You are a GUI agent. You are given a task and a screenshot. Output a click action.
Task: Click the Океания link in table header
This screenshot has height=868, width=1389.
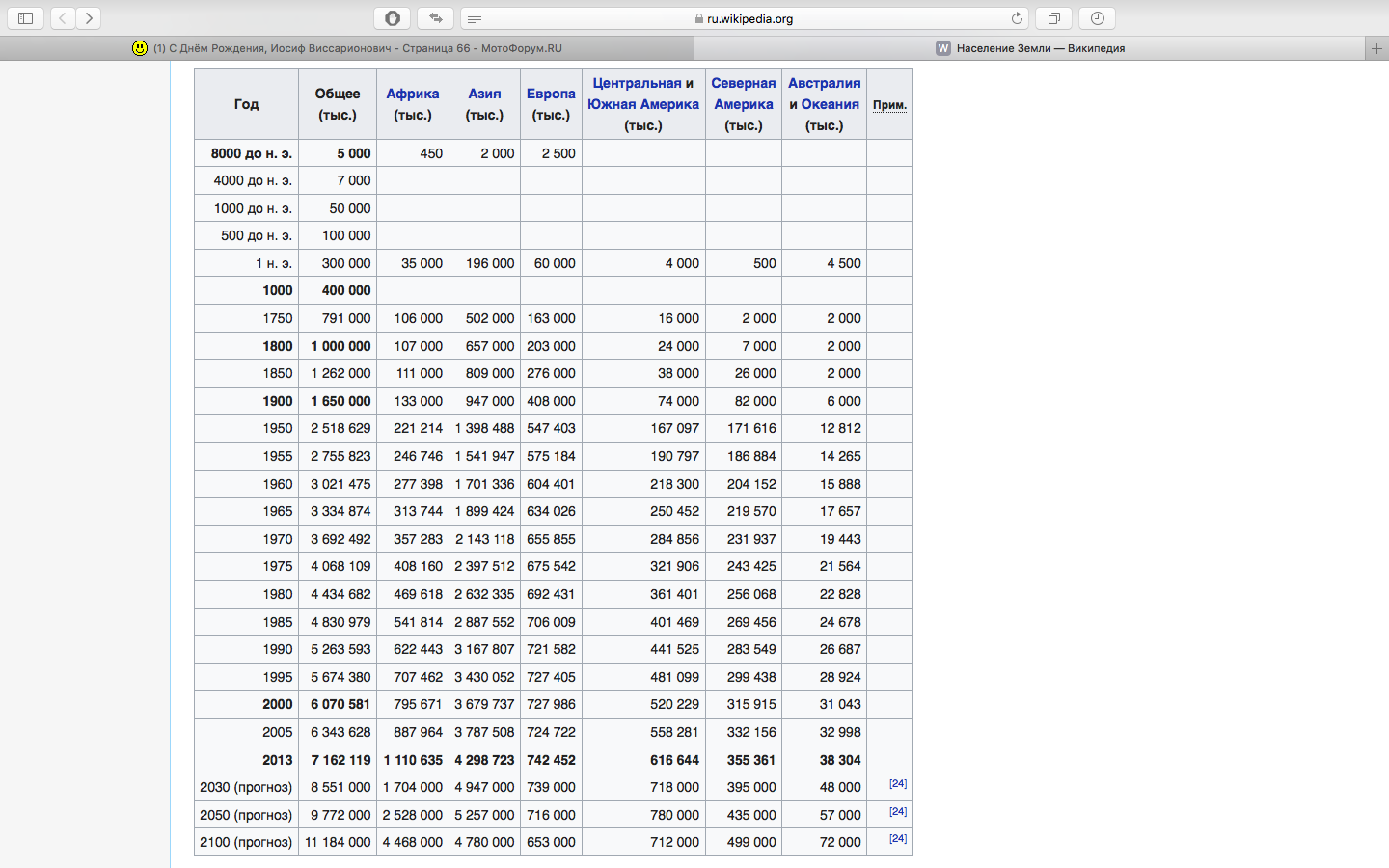click(x=830, y=104)
